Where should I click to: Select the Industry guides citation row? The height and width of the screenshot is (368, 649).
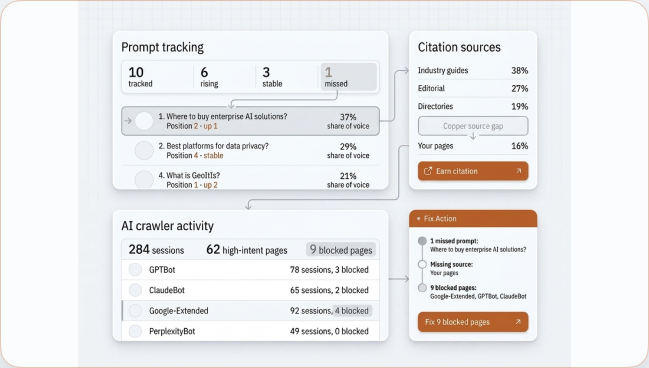[473, 70]
